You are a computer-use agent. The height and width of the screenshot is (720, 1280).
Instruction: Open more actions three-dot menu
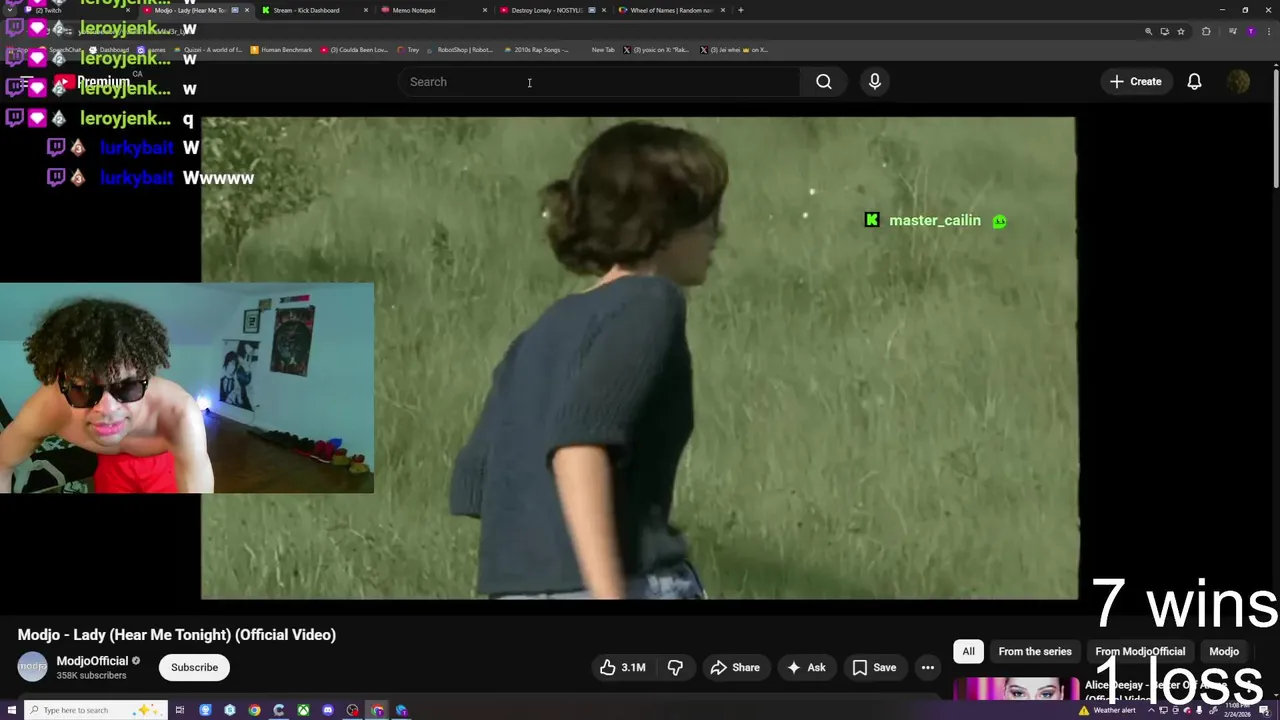928,667
